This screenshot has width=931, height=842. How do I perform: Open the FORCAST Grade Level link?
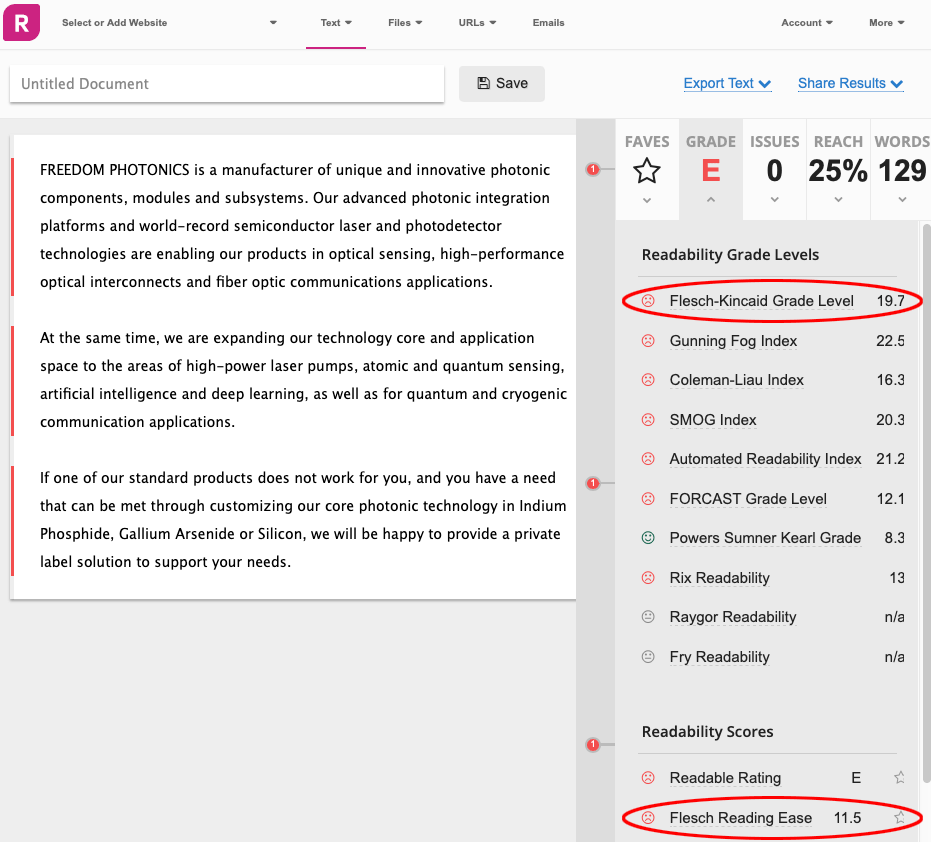748,499
